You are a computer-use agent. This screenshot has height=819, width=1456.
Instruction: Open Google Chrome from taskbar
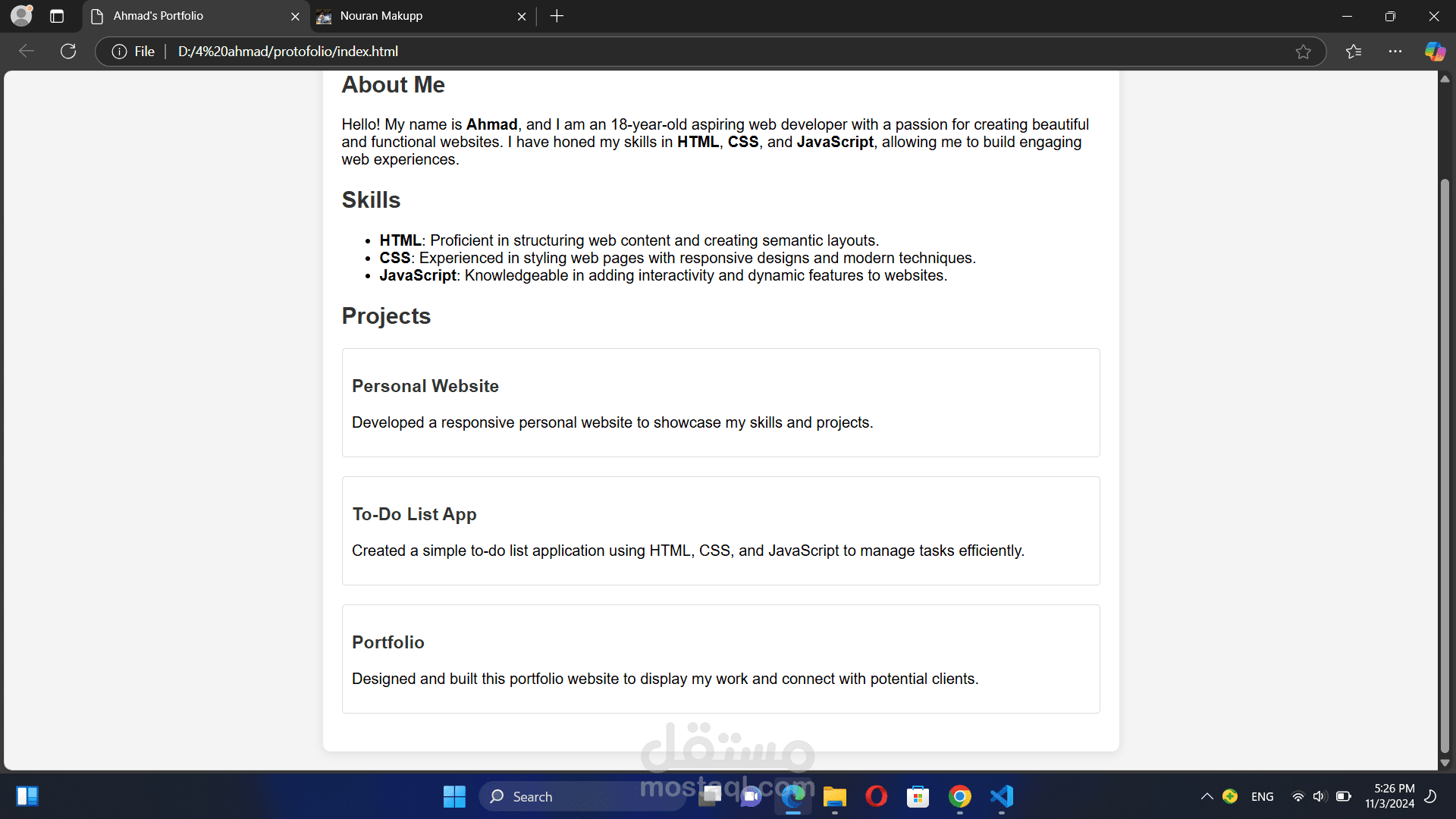tap(960, 796)
